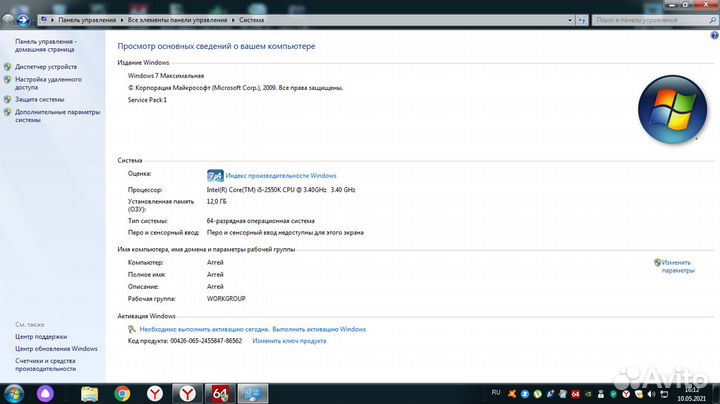
Task: Open NVIDIA tray icon
Action: 588,394
